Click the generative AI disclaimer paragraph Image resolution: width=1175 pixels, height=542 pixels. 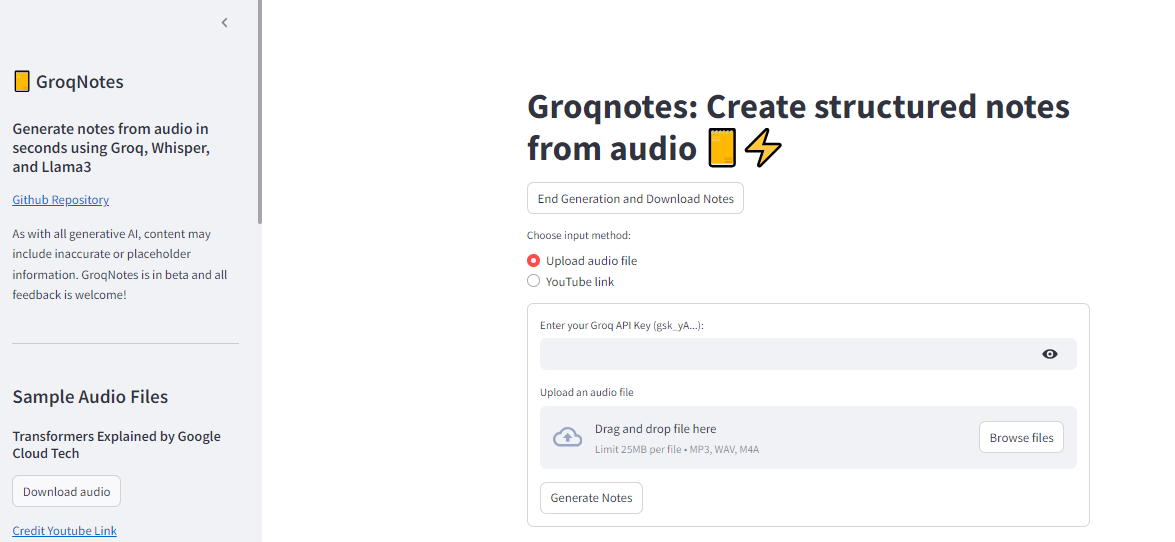120,265
